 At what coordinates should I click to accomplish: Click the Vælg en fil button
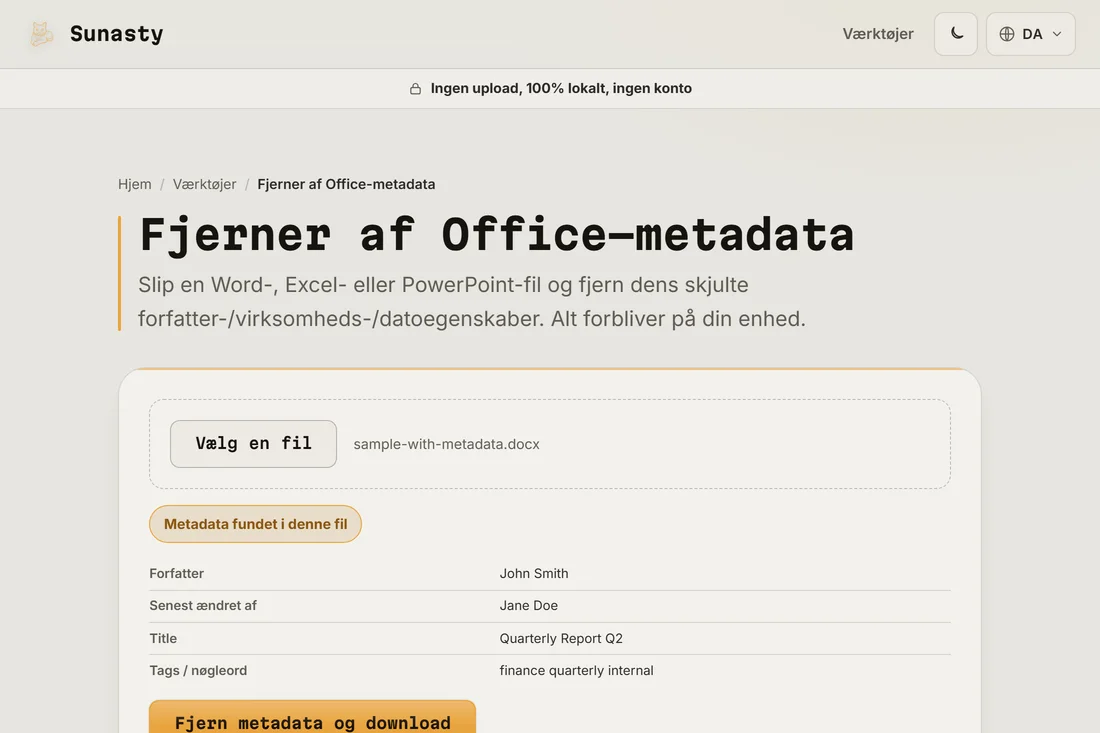(253, 443)
